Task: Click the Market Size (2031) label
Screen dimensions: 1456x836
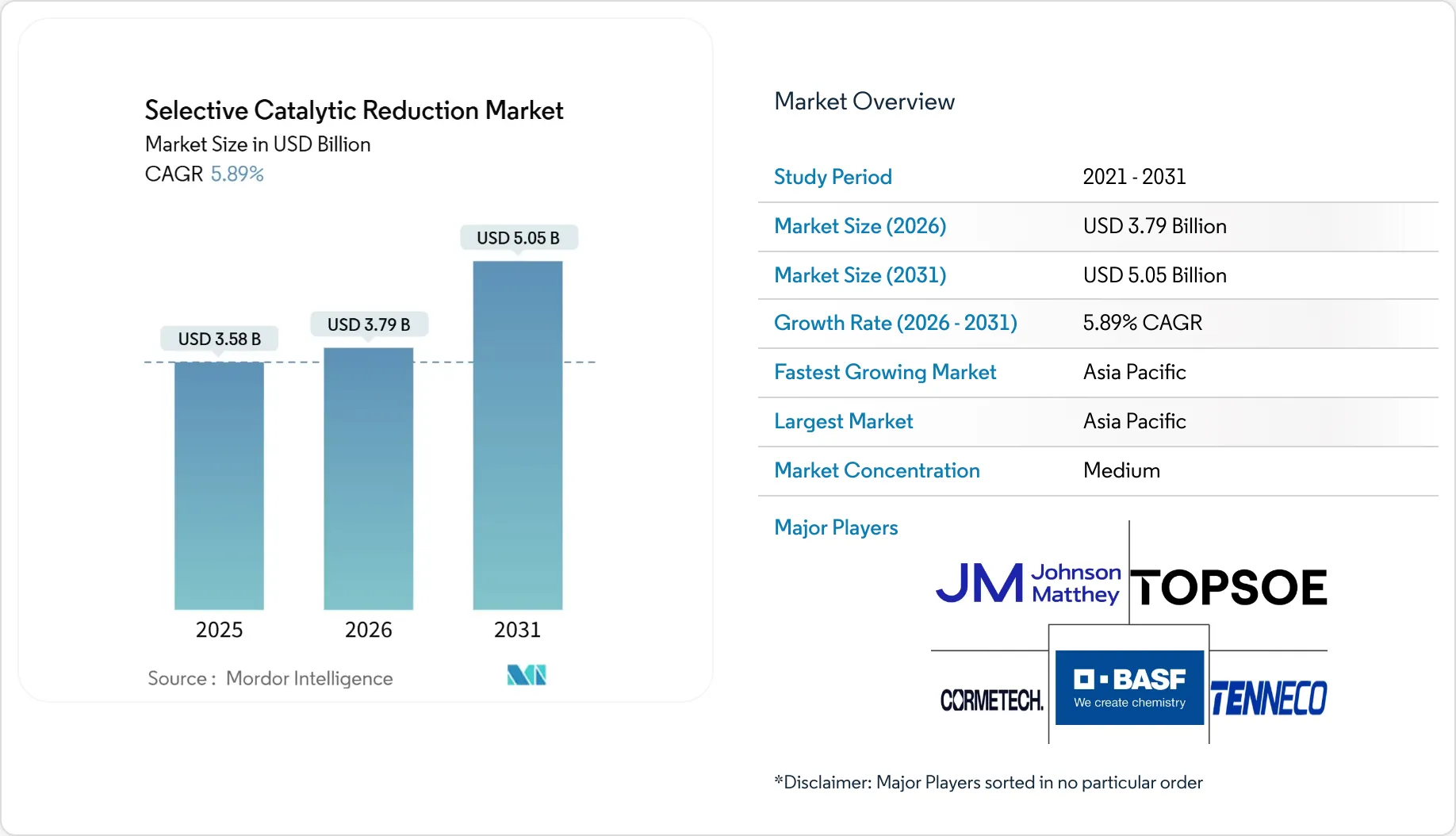Action: click(x=860, y=275)
